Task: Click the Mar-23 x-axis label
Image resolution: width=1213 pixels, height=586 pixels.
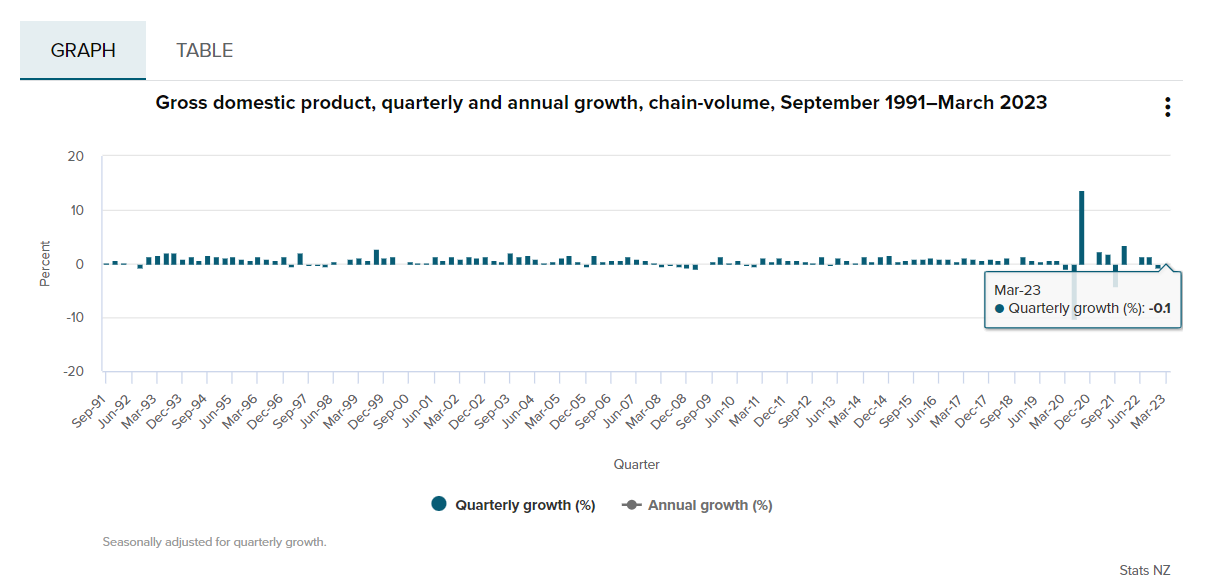Action: click(x=1154, y=409)
